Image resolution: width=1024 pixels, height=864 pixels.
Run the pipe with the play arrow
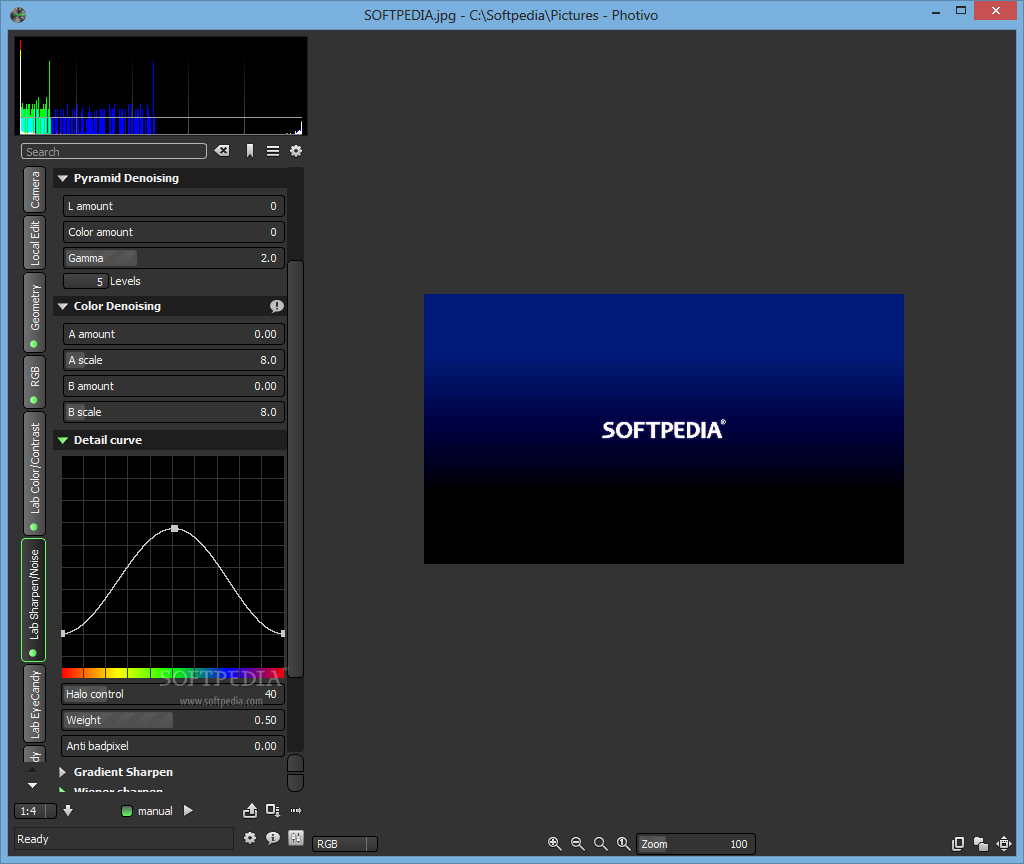188,810
